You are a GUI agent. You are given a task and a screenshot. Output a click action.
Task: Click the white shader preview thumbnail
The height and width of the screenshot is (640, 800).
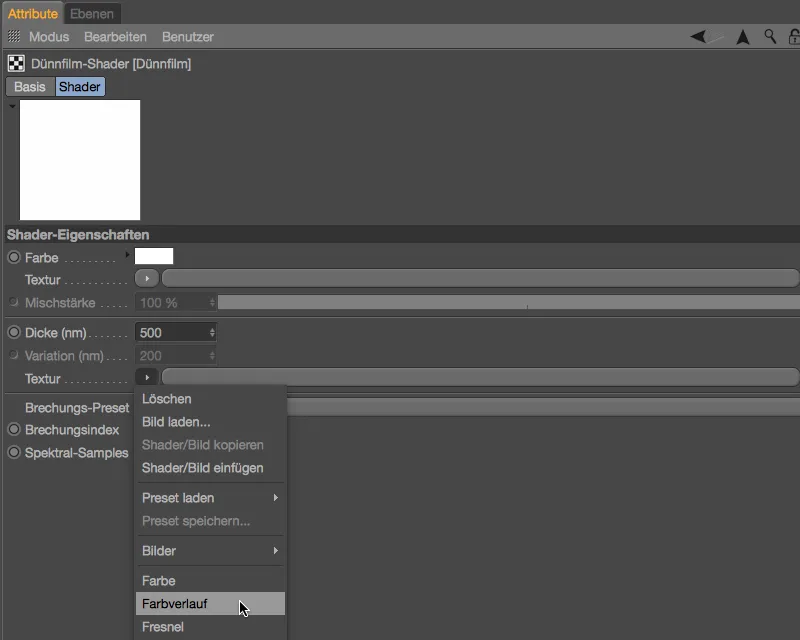pyautogui.click(x=80, y=160)
